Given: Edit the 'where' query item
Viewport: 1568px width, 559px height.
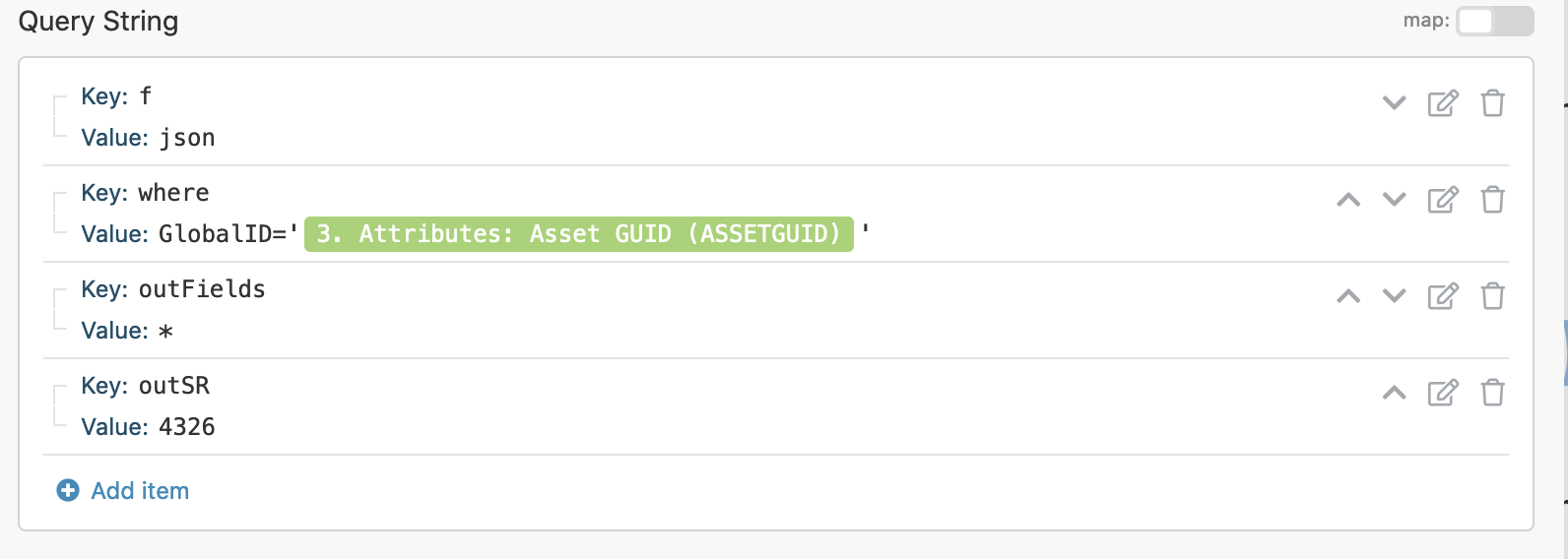Looking at the screenshot, I should tap(1442, 200).
